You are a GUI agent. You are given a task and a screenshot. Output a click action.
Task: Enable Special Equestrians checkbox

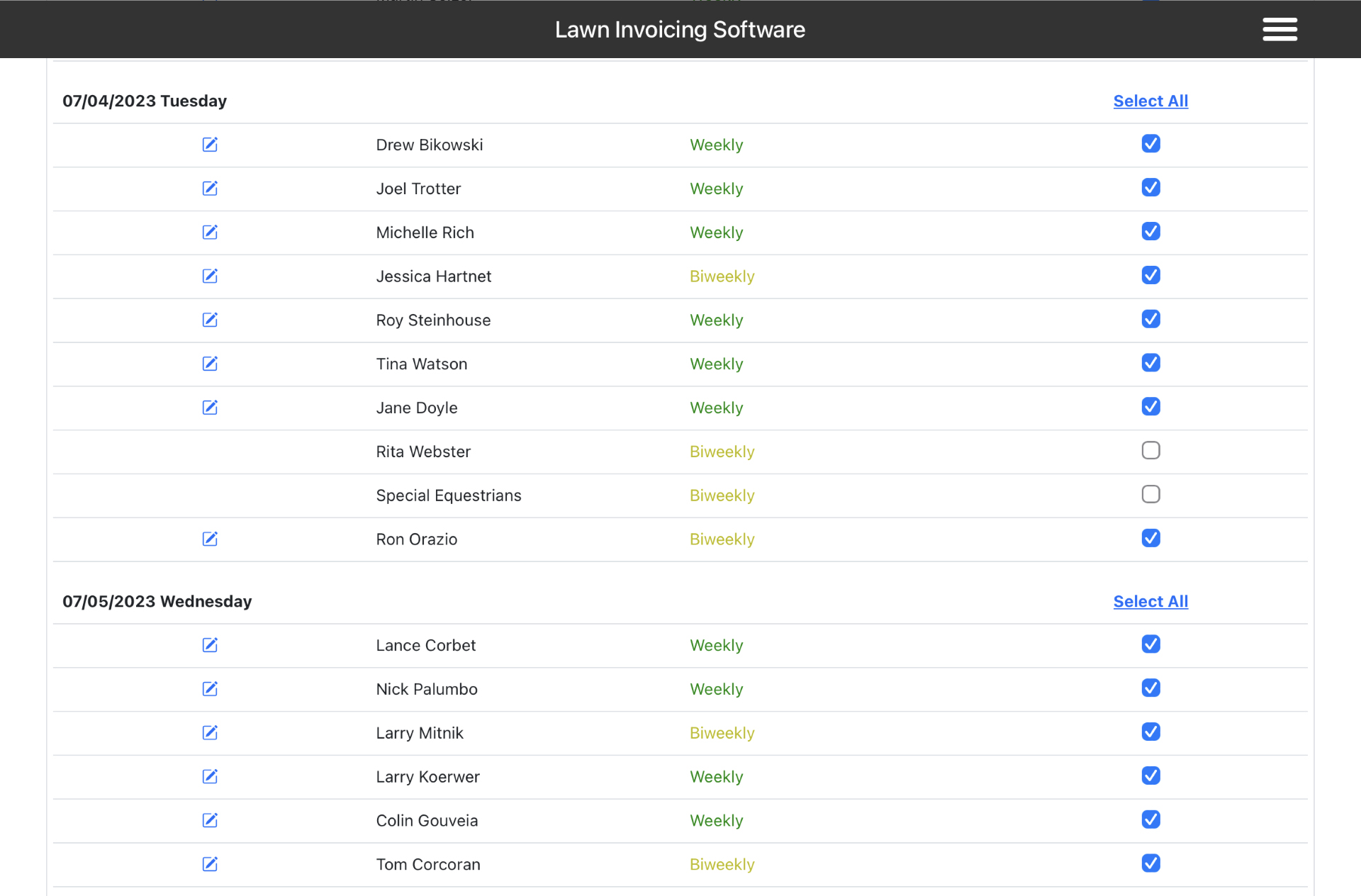coord(1150,494)
